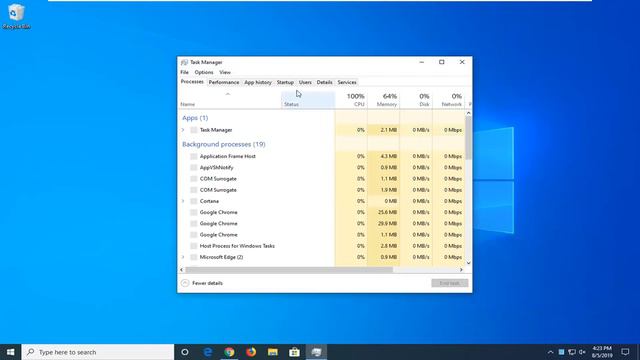Expand the Cortana process group
Screen dimensions: 640x360
[183, 201]
